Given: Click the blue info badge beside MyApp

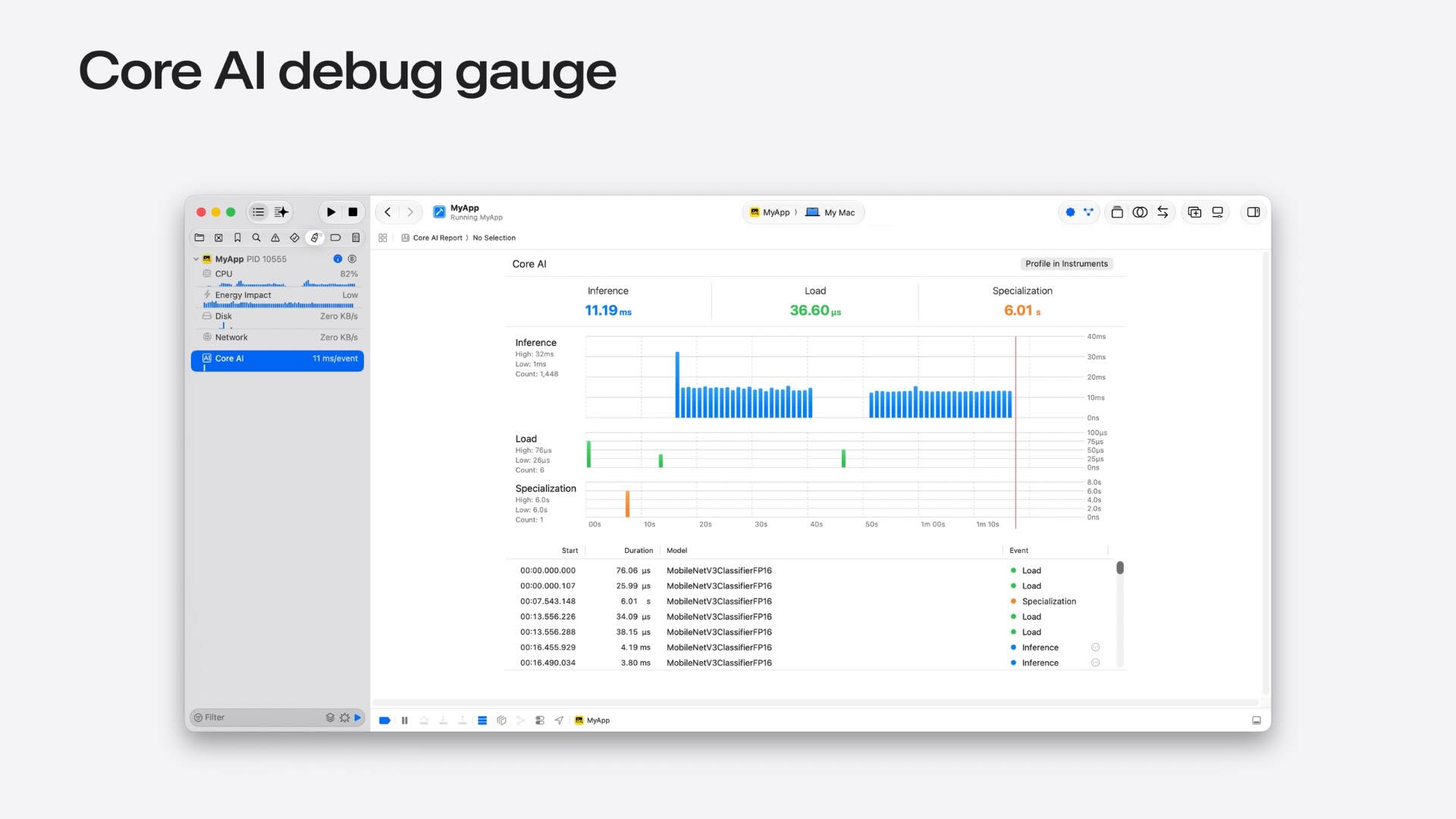Looking at the screenshot, I should pos(337,259).
